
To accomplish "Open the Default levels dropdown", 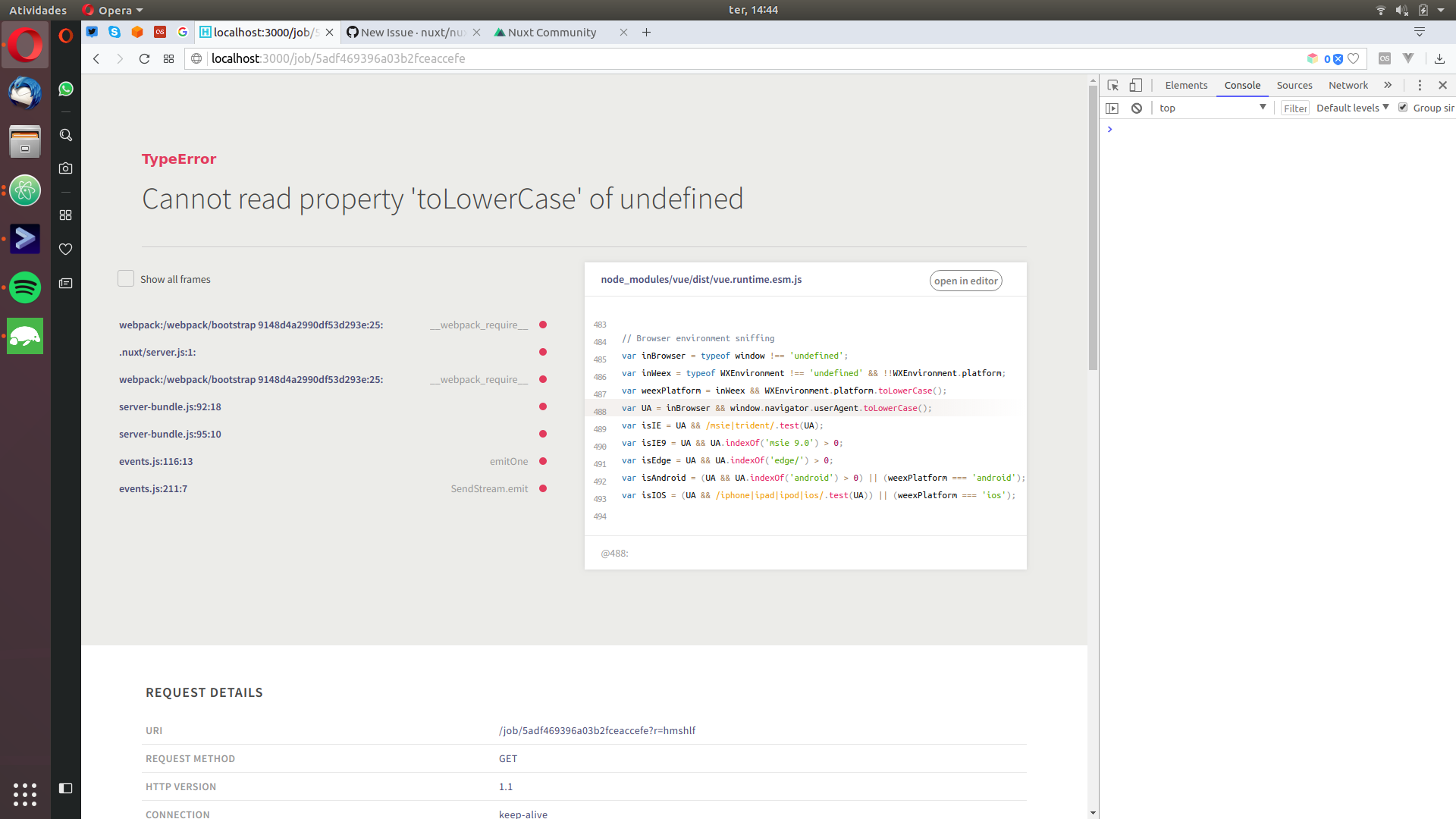I will 1351,108.
